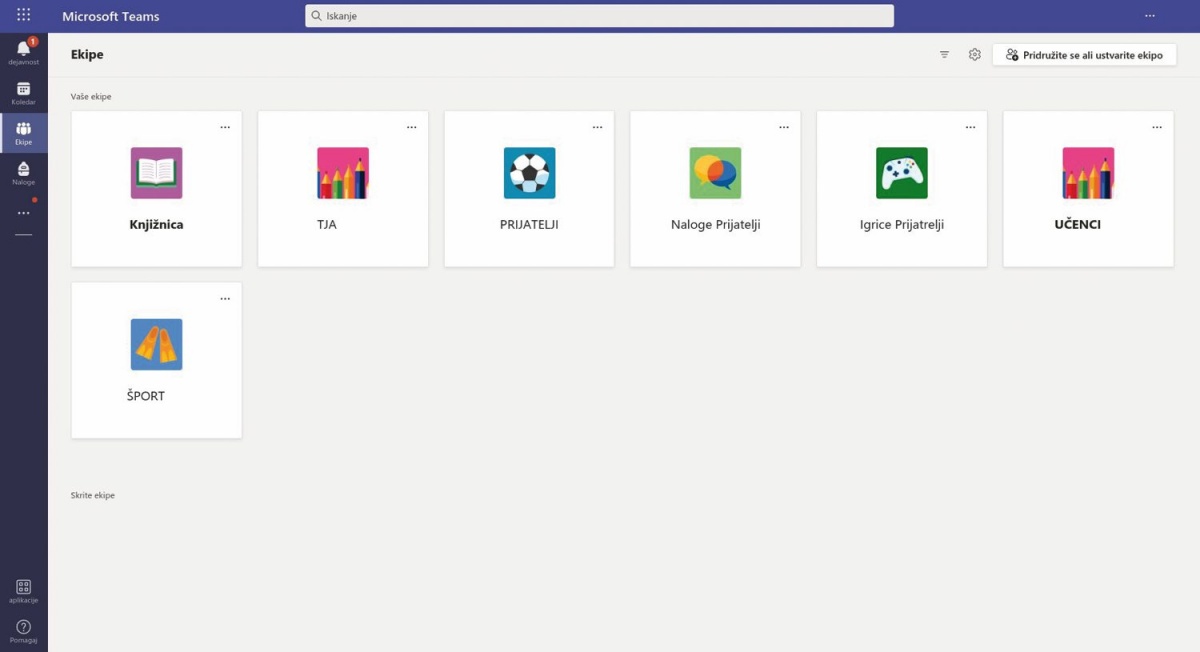Viewport: 1200px width, 652px height.
Task: Show more apps ellipsis in sidebar
Action: pyautogui.click(x=24, y=213)
